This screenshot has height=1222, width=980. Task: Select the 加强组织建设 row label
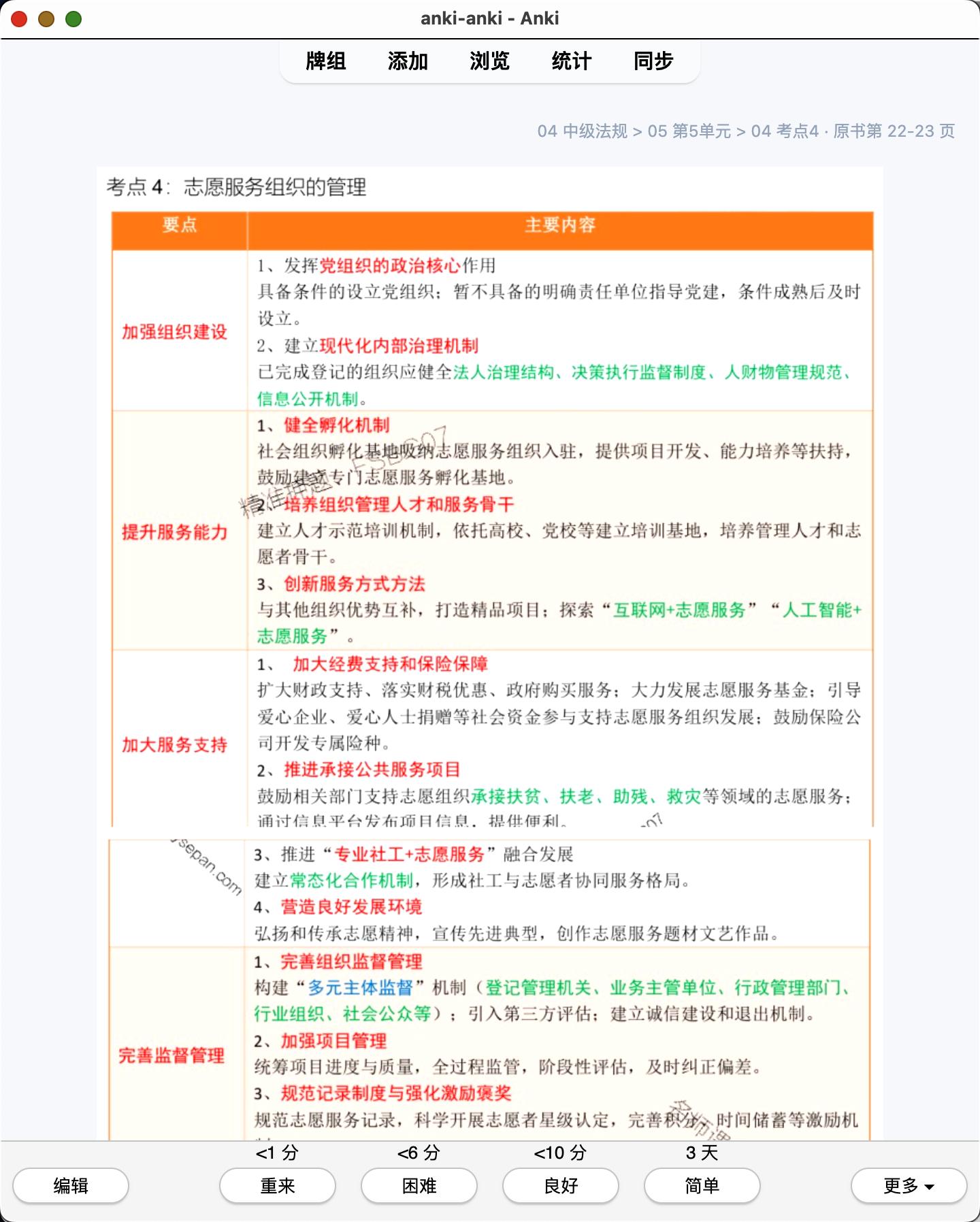coord(174,332)
